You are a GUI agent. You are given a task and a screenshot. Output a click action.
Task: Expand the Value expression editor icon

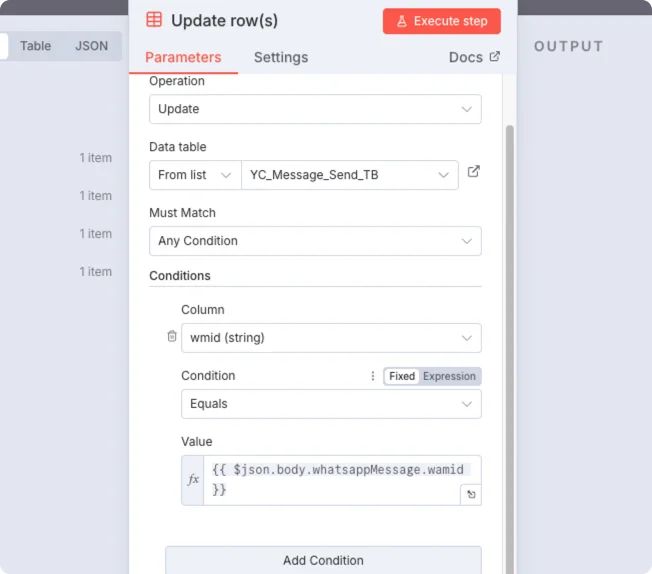471,495
